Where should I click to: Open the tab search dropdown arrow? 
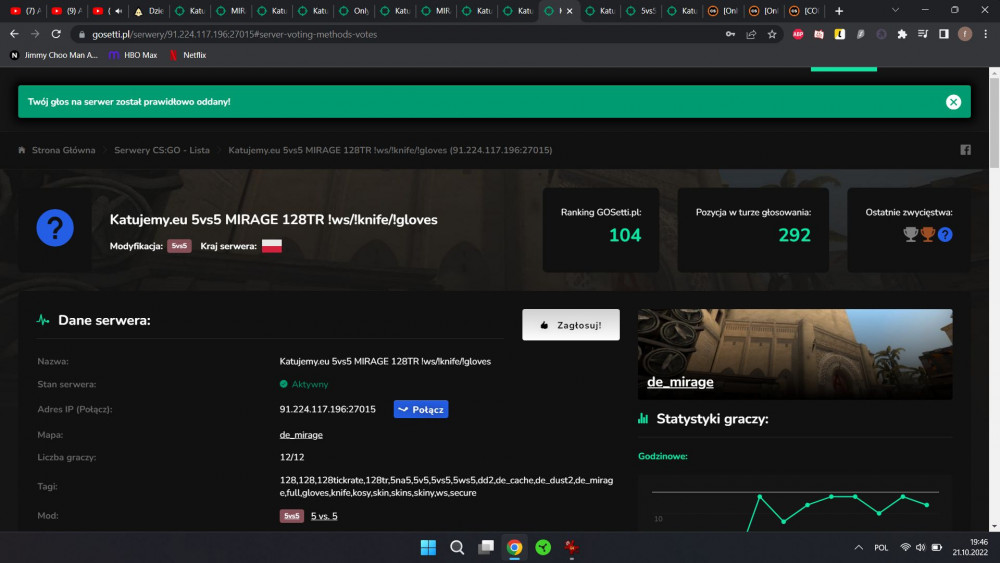click(x=895, y=10)
